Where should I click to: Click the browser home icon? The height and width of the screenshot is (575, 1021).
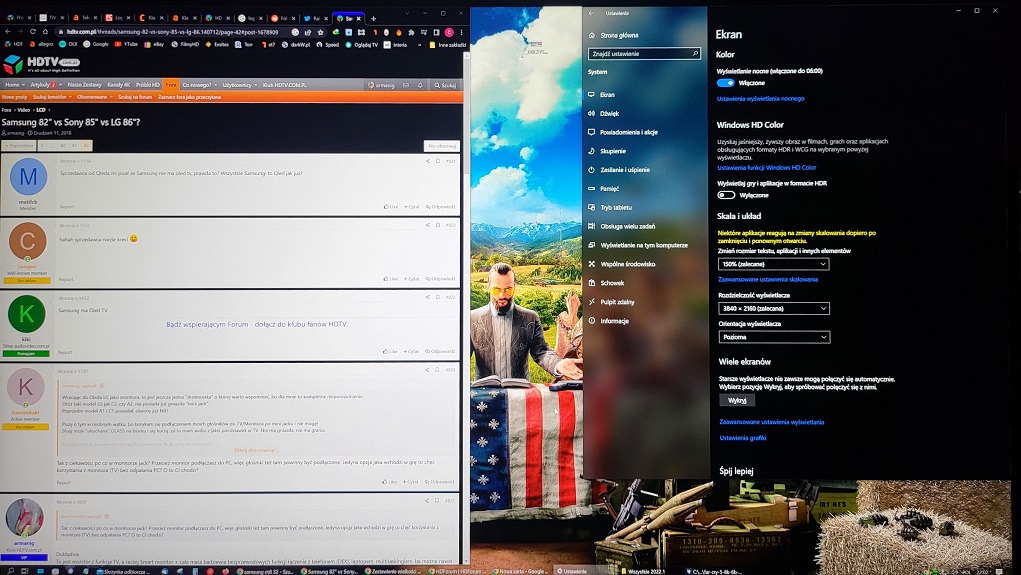coord(45,31)
